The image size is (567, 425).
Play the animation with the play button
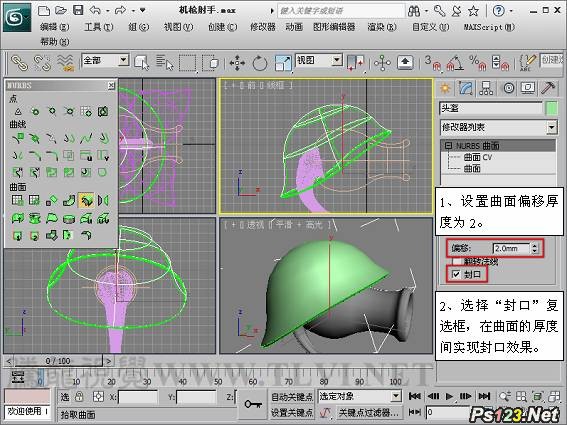click(449, 396)
